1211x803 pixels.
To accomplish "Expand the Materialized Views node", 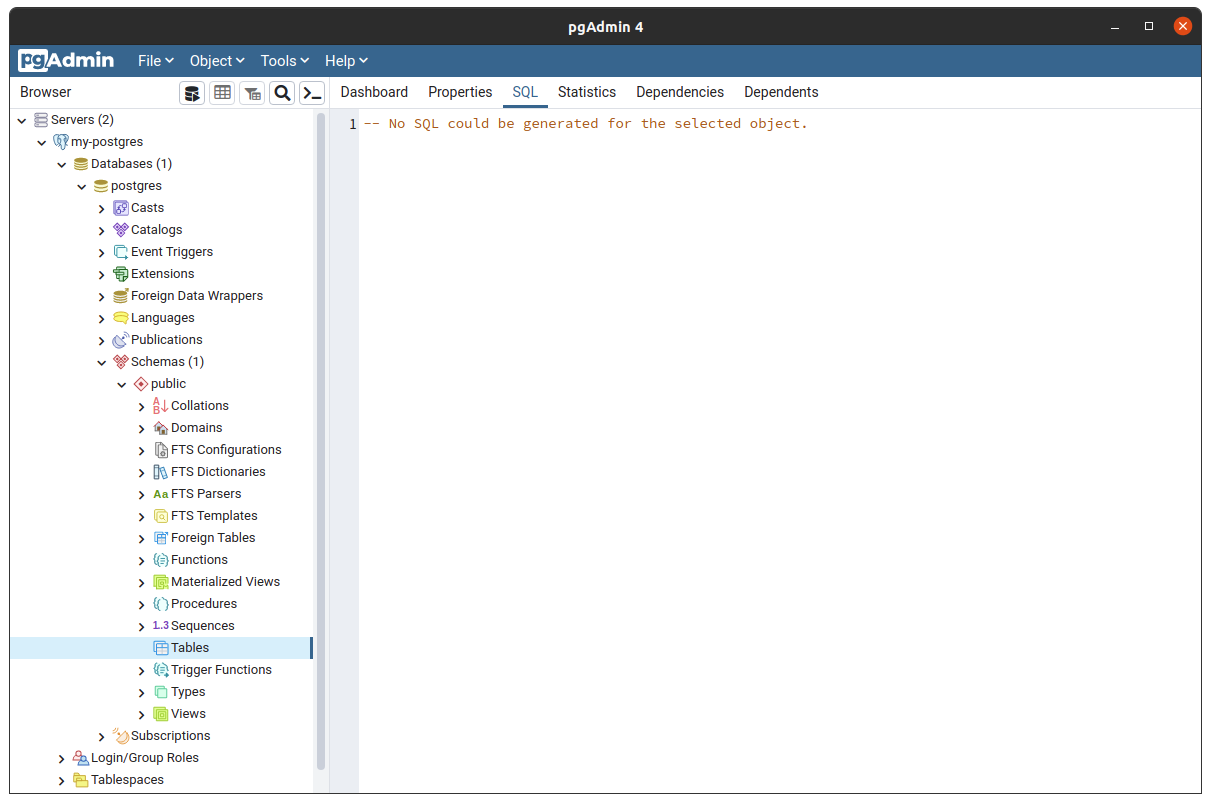I will tap(142, 582).
